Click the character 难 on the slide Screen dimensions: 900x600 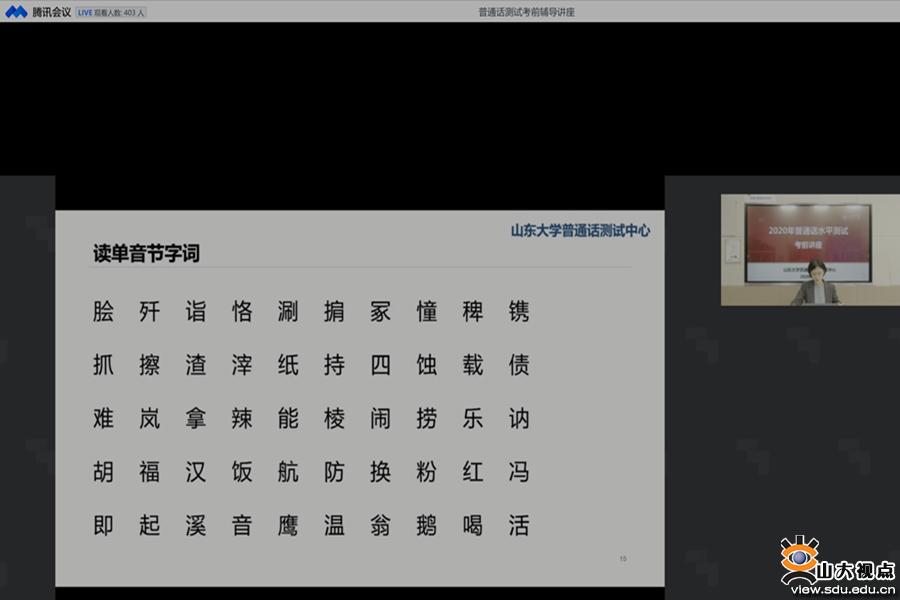coord(104,418)
